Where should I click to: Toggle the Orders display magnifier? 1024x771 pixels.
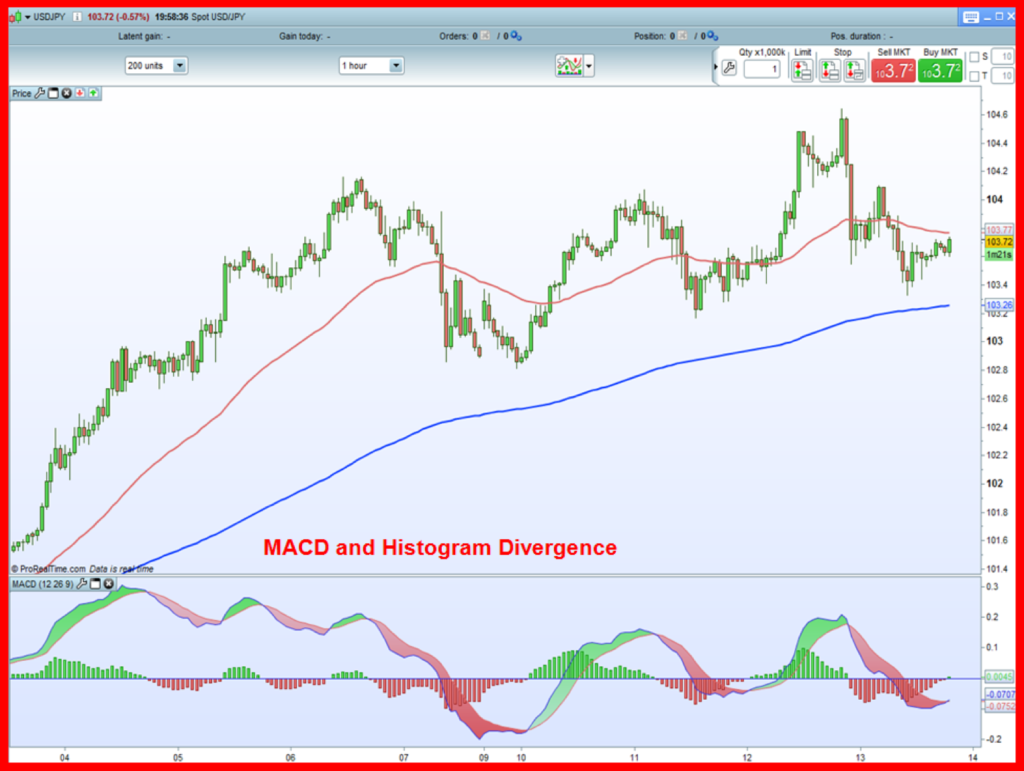pos(516,35)
